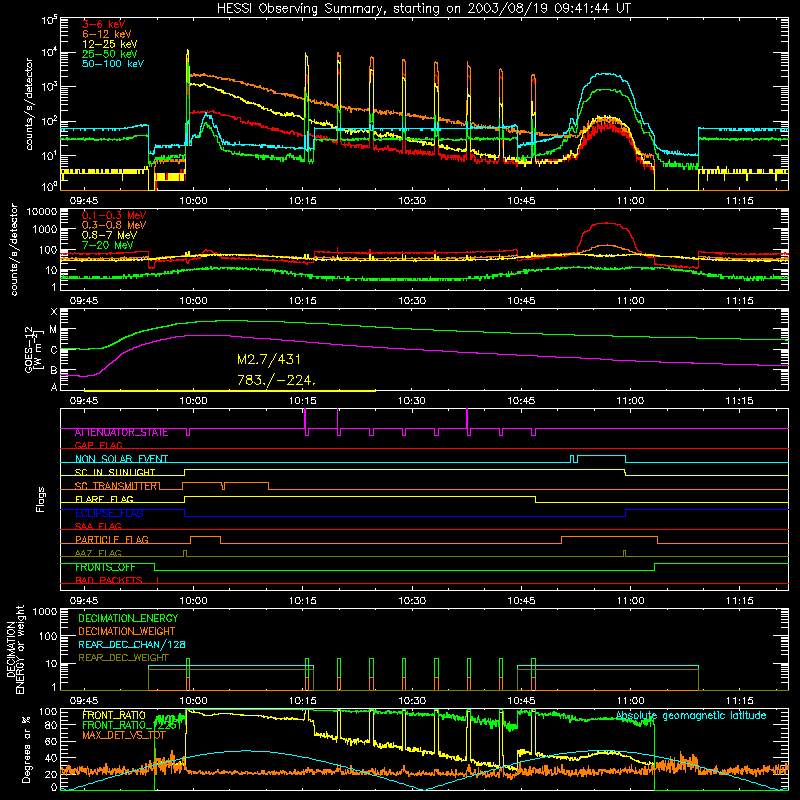Click the SC_IN_SUNLIGHT flag label

coord(115,472)
